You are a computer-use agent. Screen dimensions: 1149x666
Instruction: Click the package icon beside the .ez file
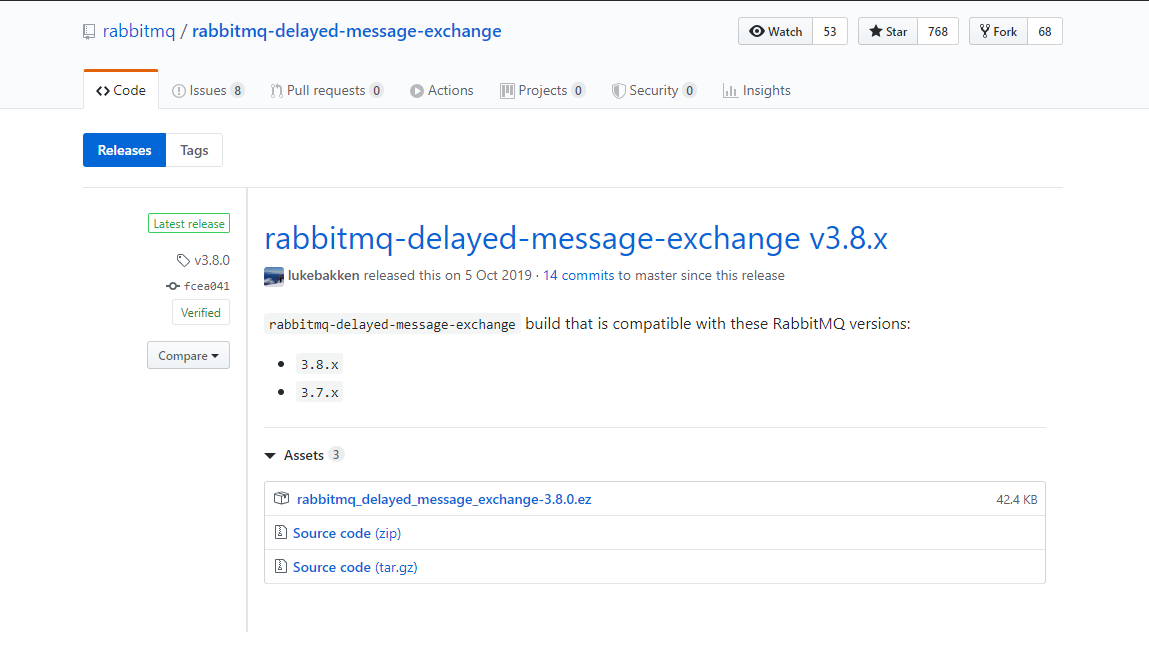coord(281,499)
